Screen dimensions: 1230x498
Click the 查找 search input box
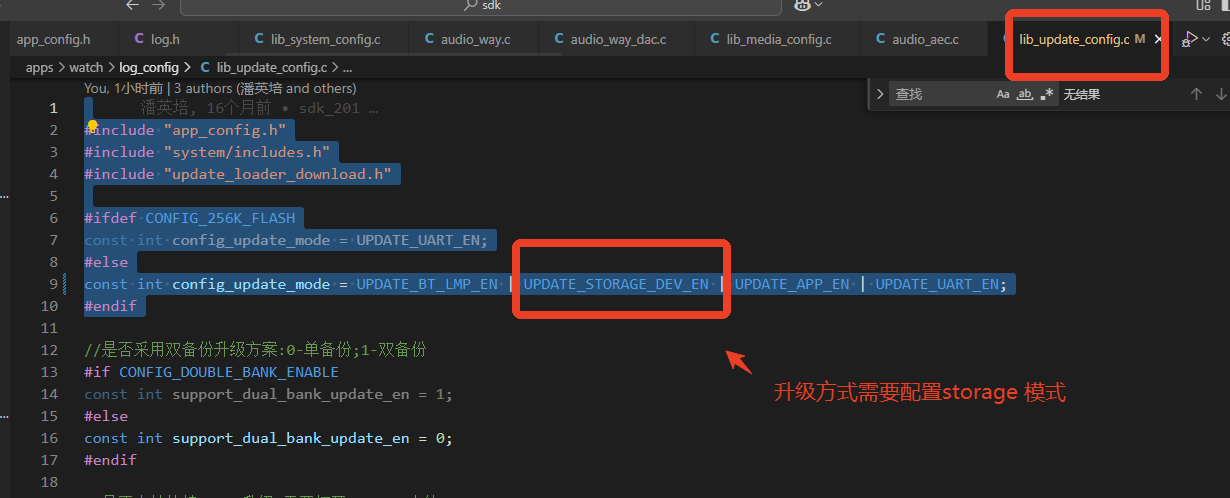point(940,94)
